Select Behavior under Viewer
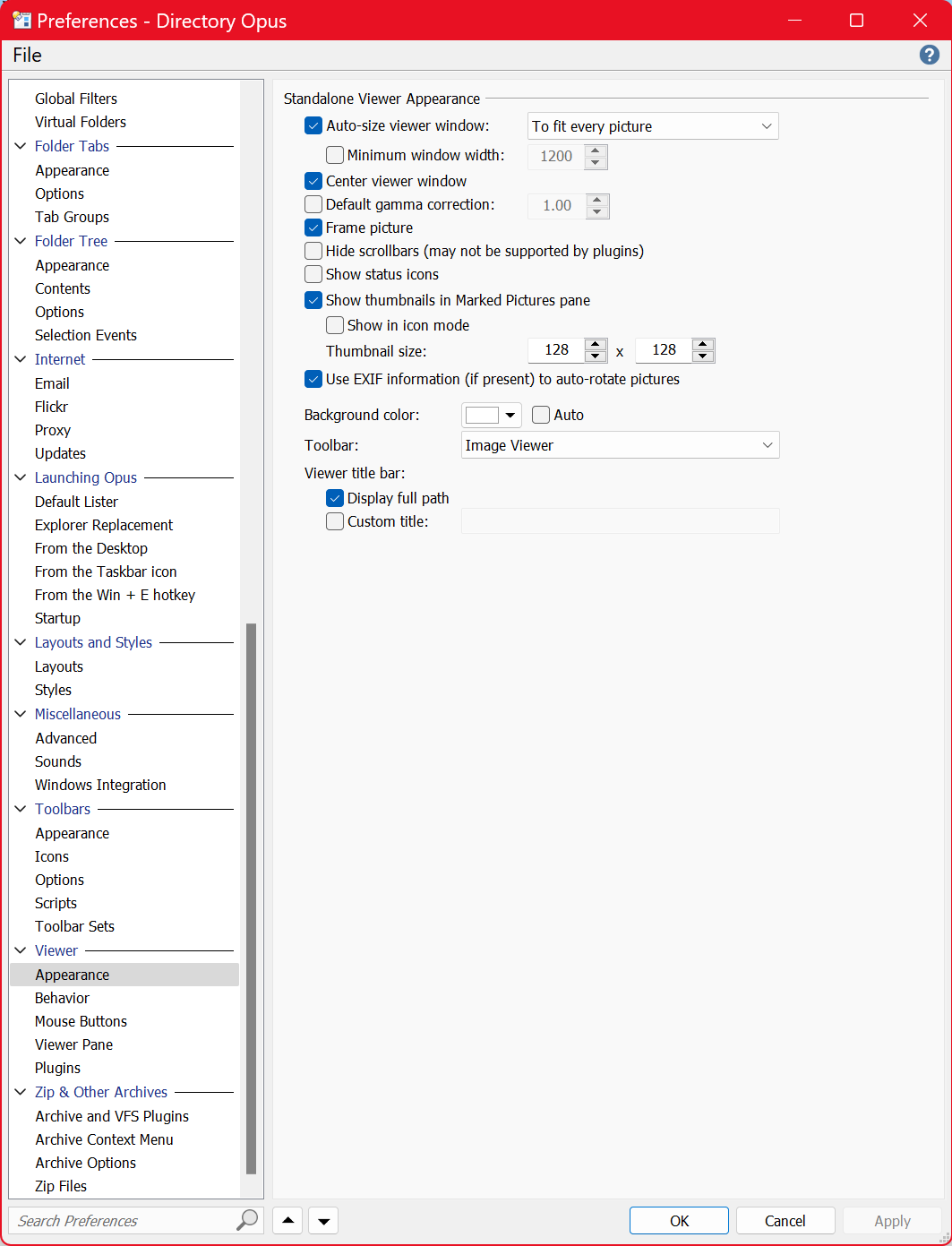Screen dimensions: 952x1246 point(62,998)
